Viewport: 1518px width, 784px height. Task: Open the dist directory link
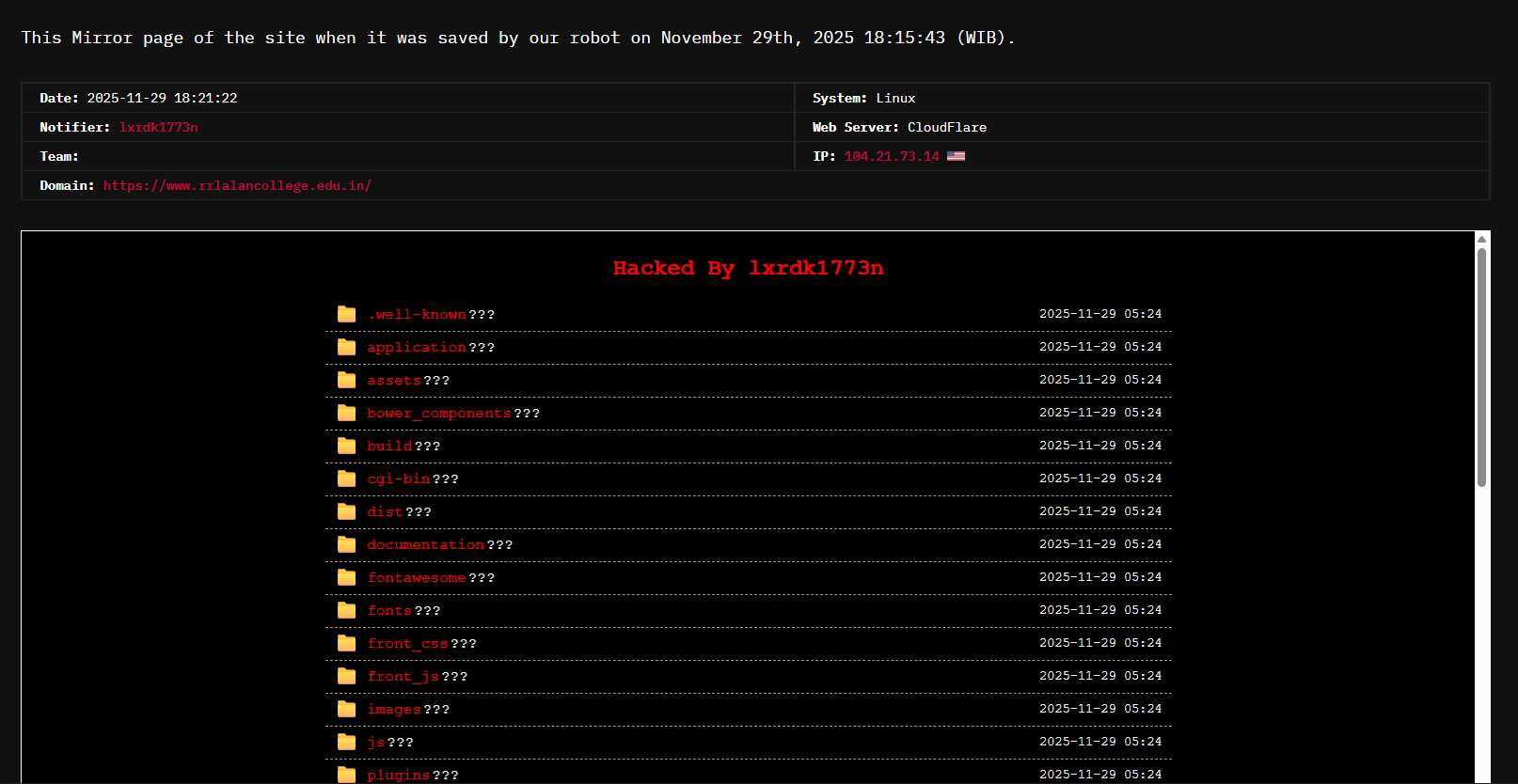coord(385,511)
